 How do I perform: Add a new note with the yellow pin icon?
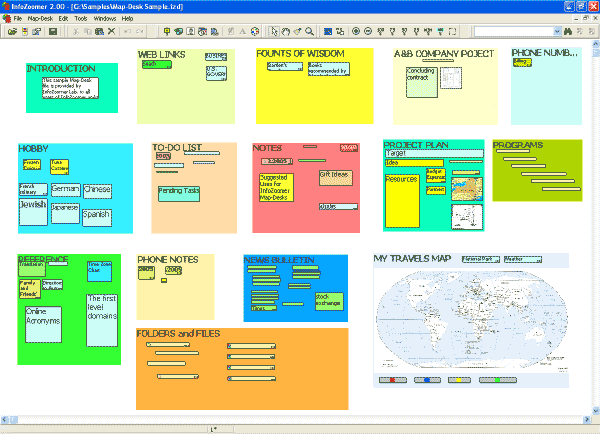pos(167,31)
